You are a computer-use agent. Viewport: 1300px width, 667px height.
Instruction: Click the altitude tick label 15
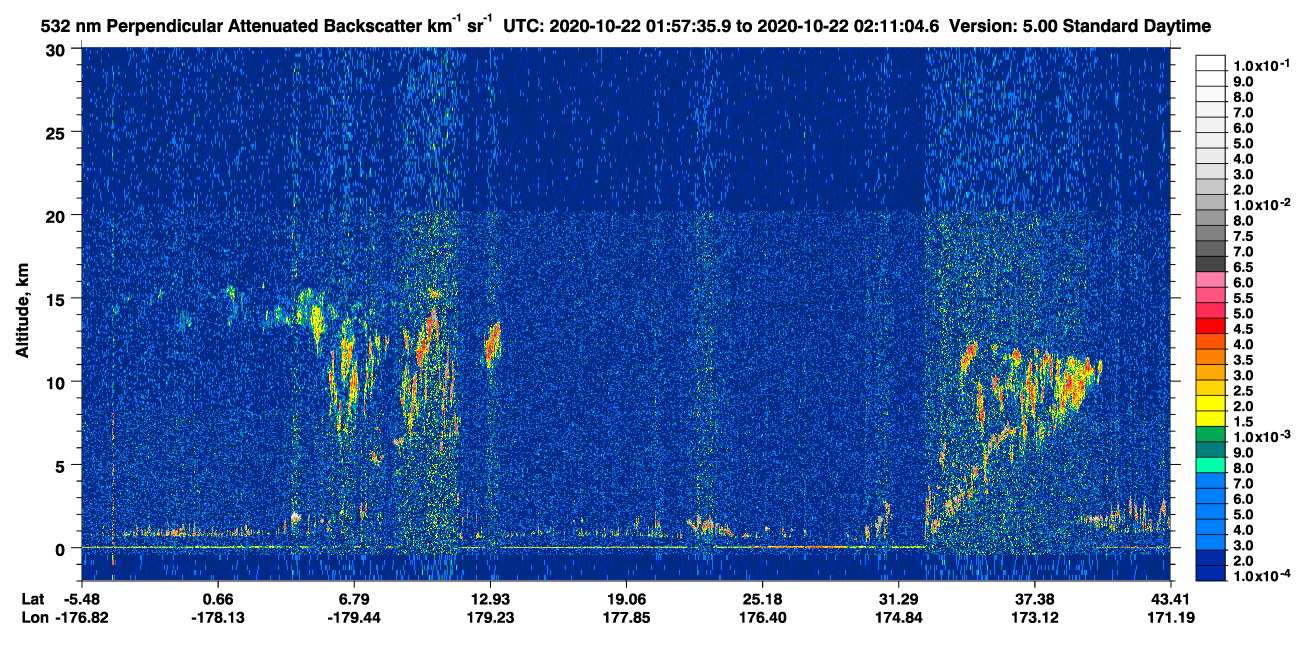click(x=57, y=298)
